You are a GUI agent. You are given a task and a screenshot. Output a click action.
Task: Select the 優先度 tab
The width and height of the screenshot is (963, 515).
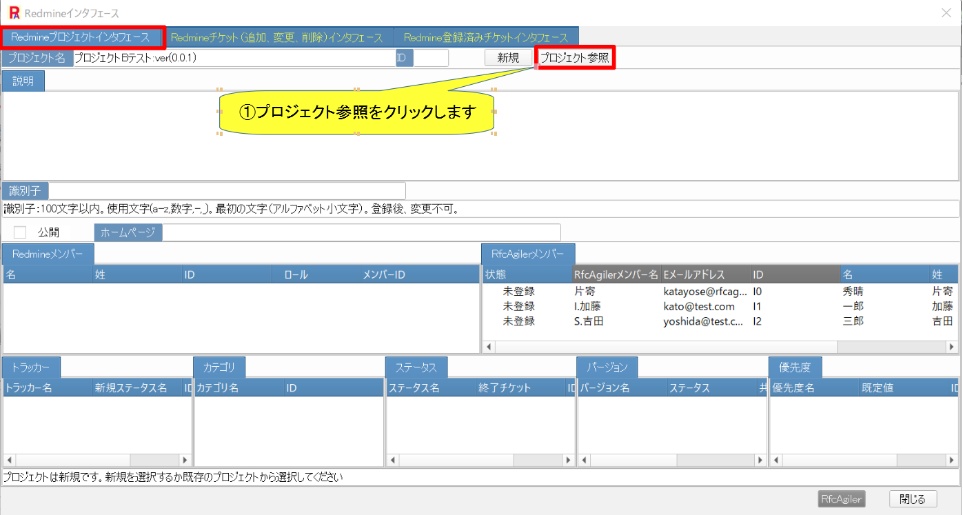[x=795, y=367]
